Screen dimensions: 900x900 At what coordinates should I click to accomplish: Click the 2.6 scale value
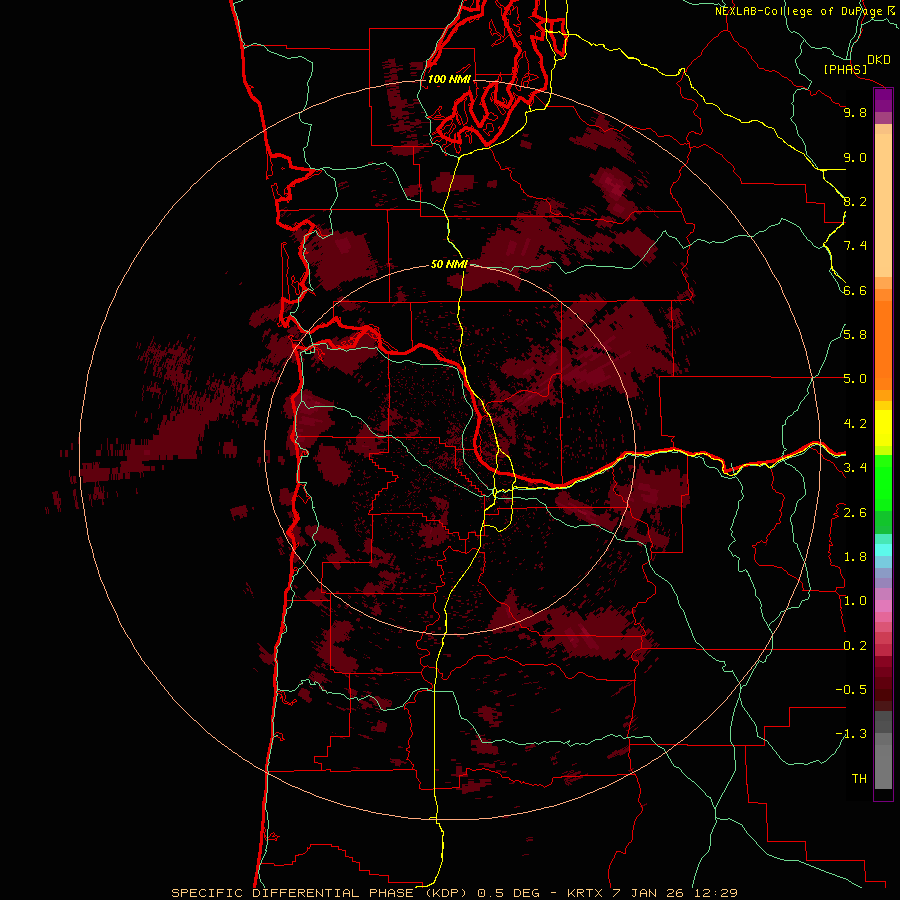point(855,513)
